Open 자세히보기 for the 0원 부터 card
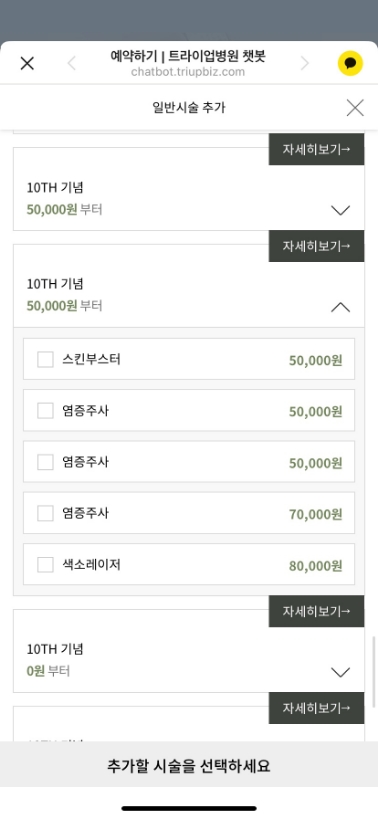The height and width of the screenshot is (818, 378). tap(316, 611)
